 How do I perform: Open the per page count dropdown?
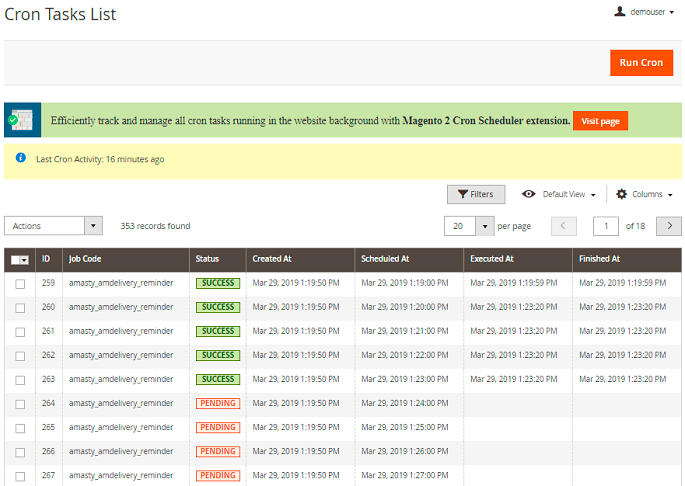(484, 226)
